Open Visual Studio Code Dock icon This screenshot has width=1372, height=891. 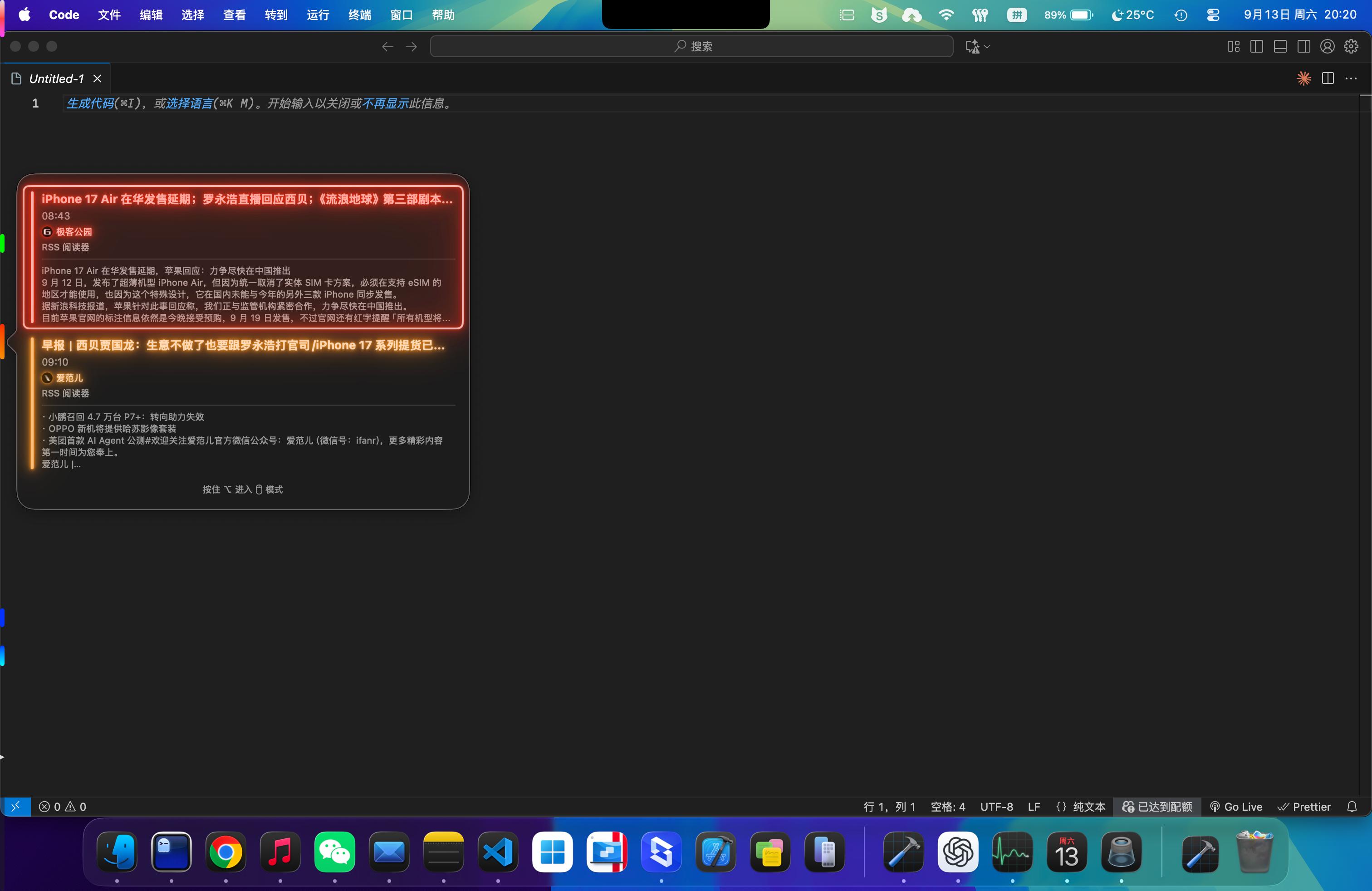click(x=498, y=852)
